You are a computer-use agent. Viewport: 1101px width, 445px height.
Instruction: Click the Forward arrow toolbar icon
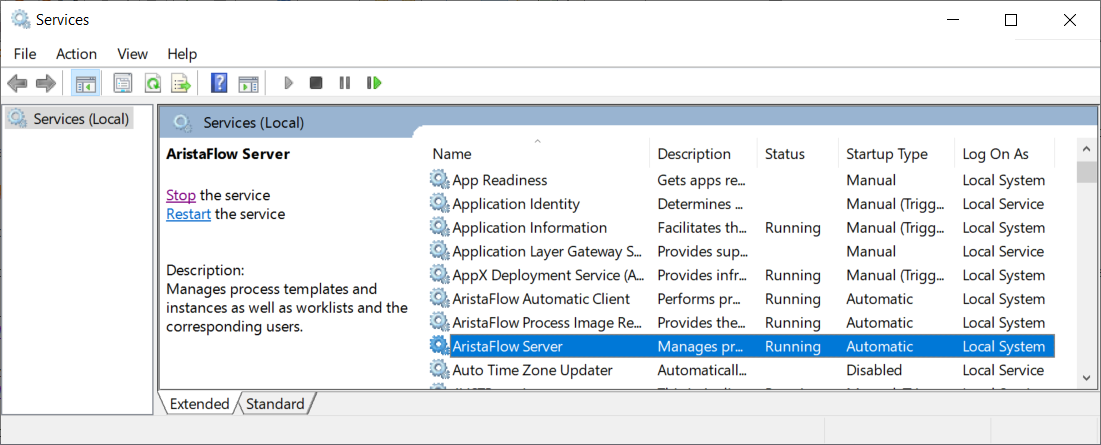pyautogui.click(x=46, y=84)
